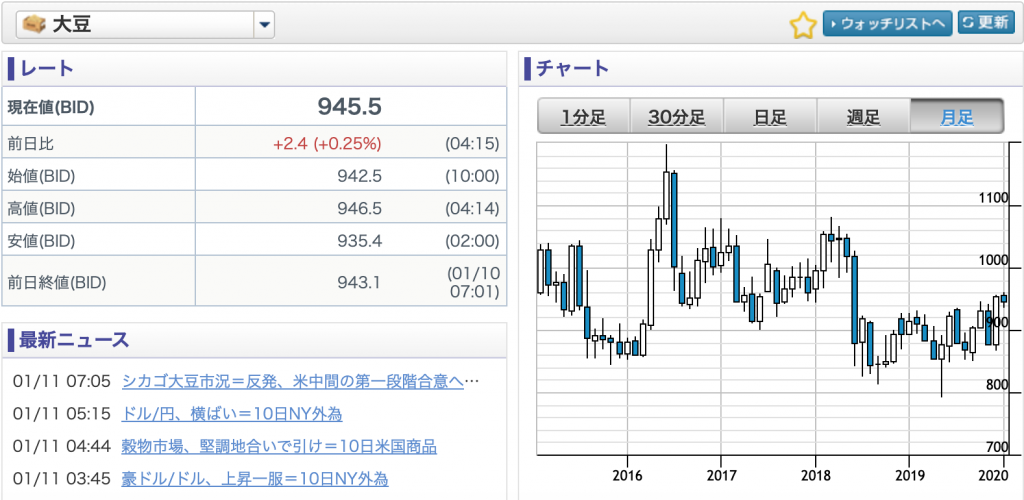Click the 700 price axis label
The width and height of the screenshot is (1024, 500).
tap(999, 446)
